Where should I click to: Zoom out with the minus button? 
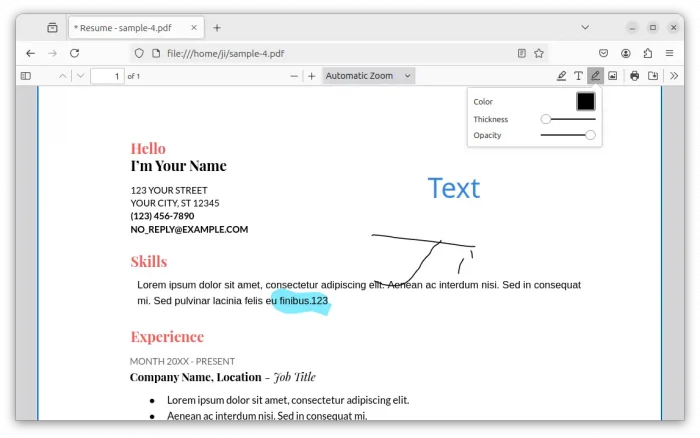tap(294, 76)
